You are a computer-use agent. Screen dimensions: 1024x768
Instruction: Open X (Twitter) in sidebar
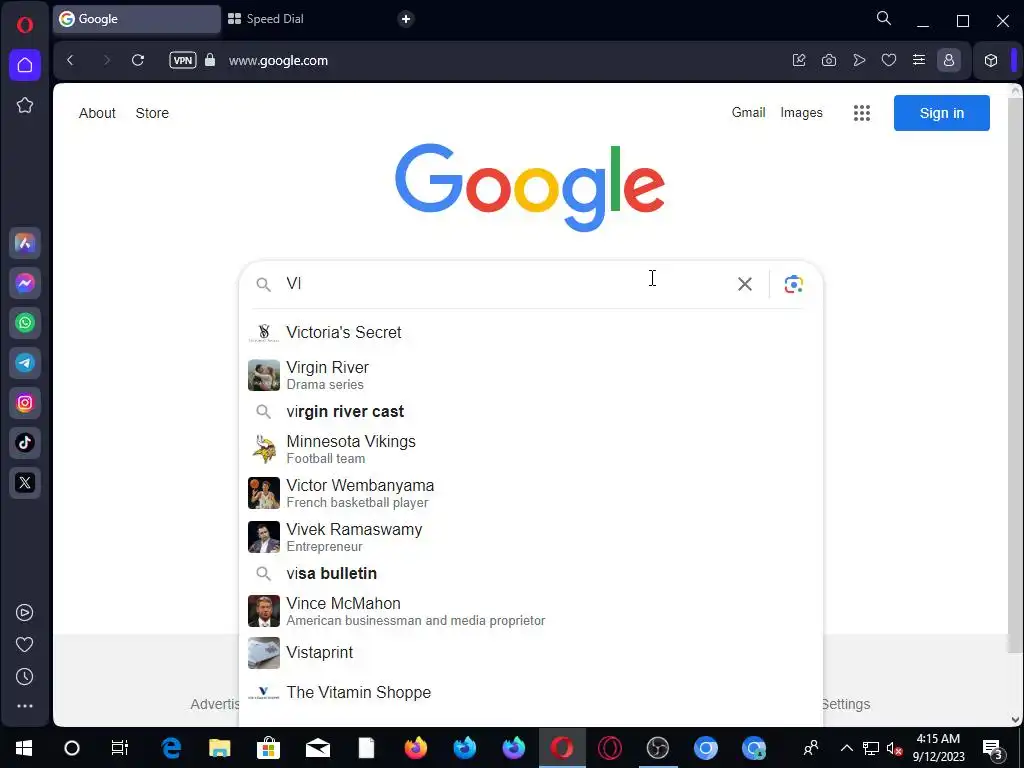pyautogui.click(x=25, y=483)
